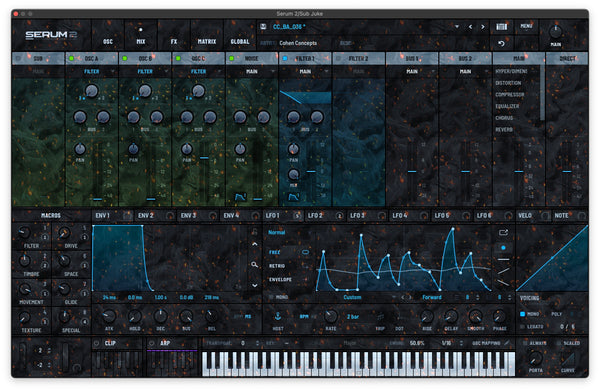Click the OSC MAPPING edit pencil
Image resolution: width=600 pixels, height=391 pixels.
click(507, 343)
